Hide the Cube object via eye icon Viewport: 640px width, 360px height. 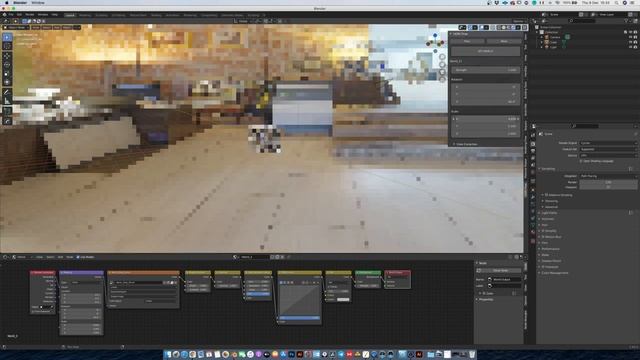point(631,42)
